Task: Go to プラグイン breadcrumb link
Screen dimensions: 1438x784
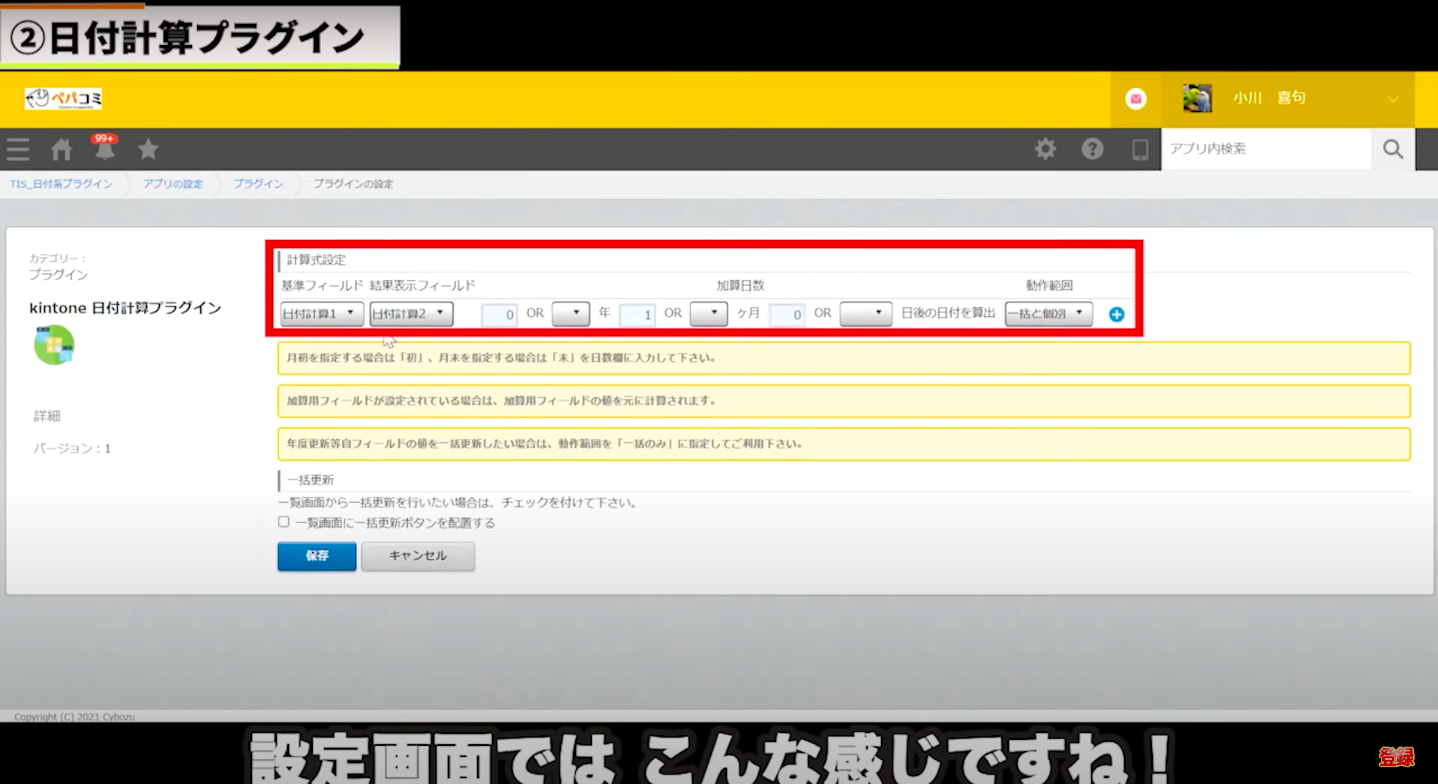Action: point(258,184)
